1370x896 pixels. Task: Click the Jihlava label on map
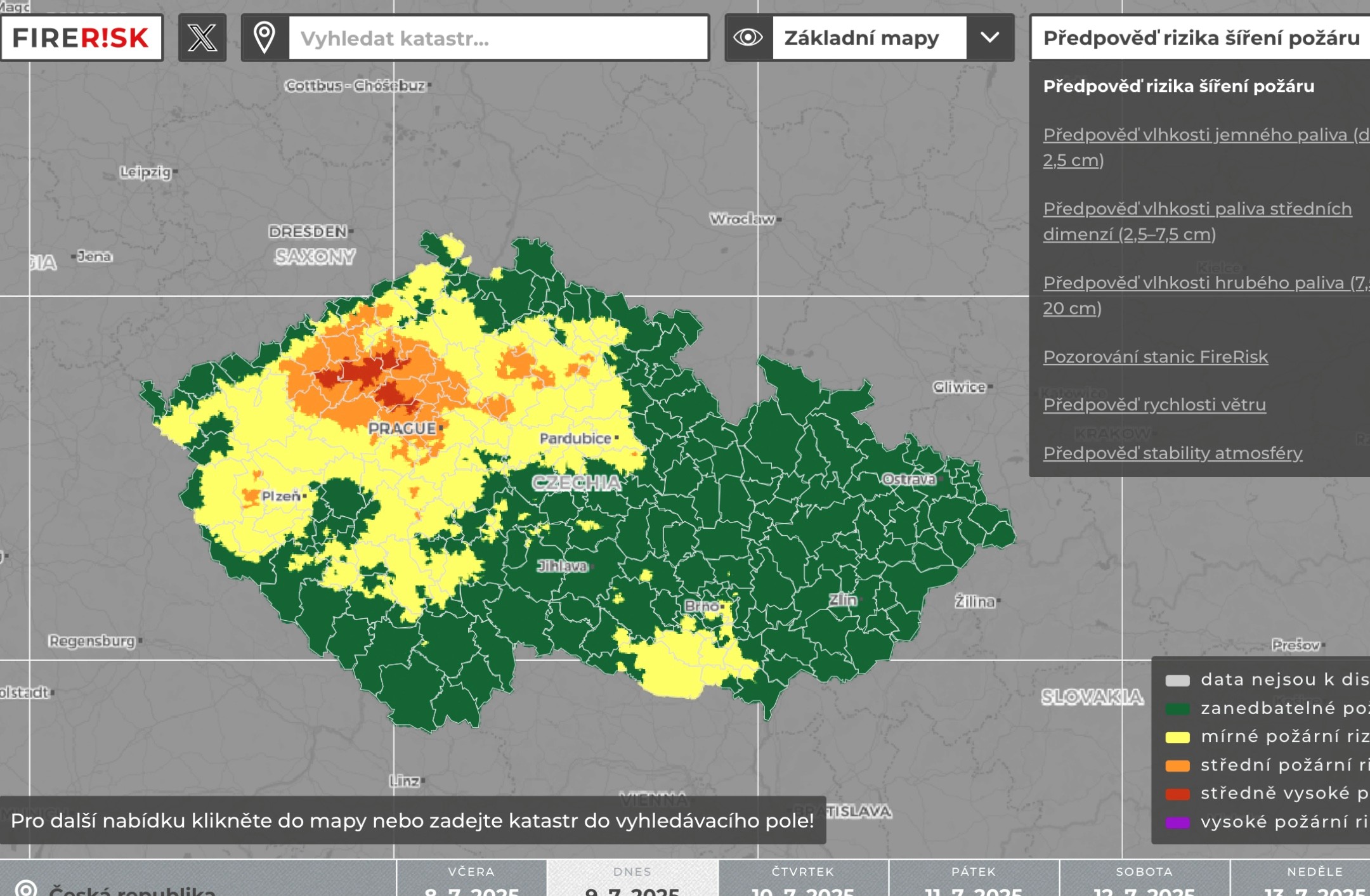click(562, 566)
